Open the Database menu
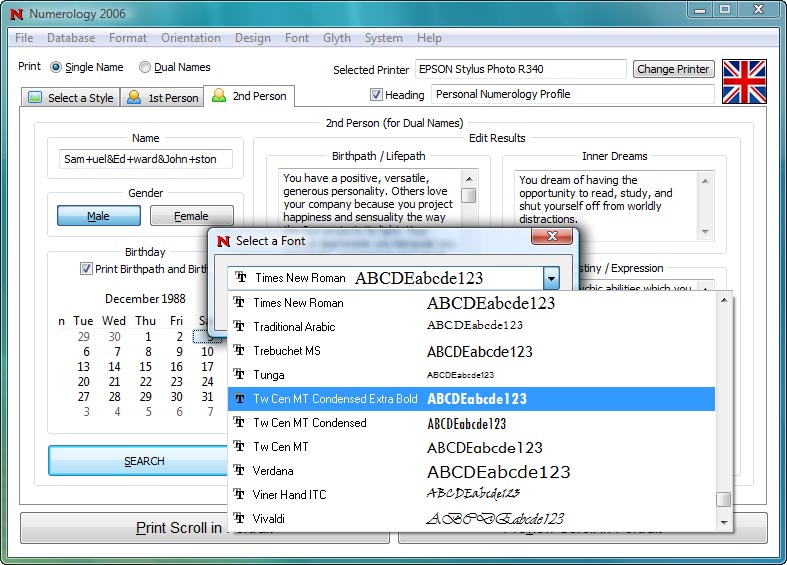787x565 pixels. pos(71,38)
